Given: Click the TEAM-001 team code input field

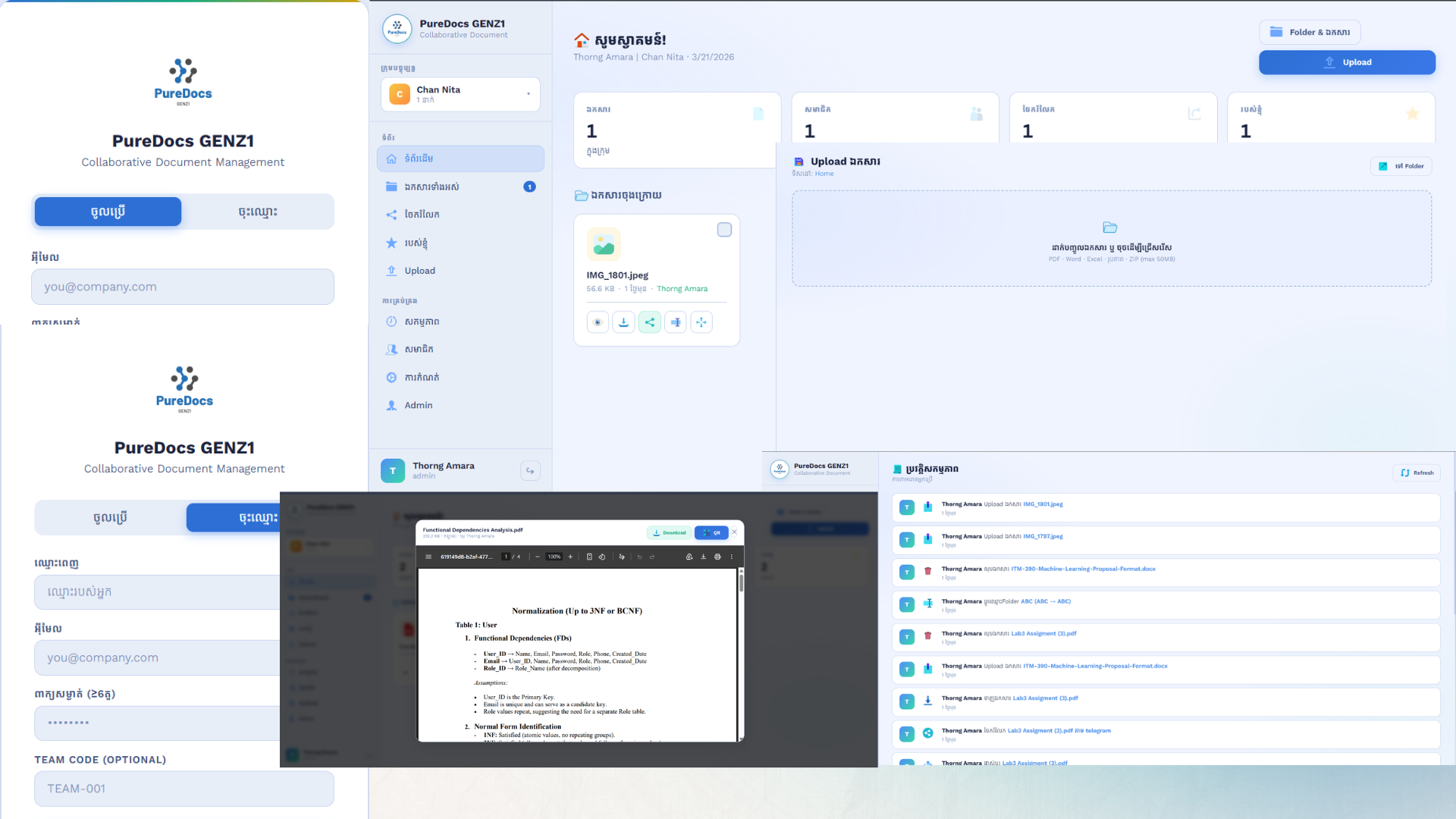Looking at the screenshot, I should pos(184,789).
